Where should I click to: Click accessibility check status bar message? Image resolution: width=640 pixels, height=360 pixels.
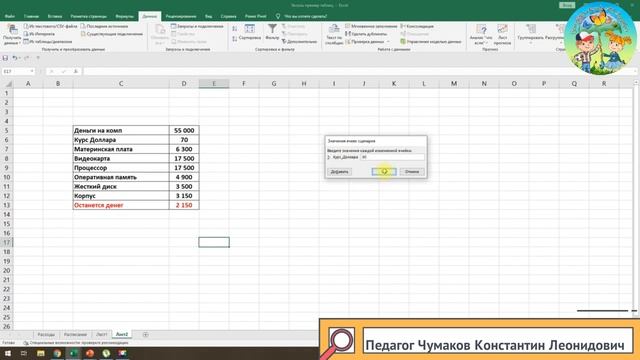pos(76,343)
